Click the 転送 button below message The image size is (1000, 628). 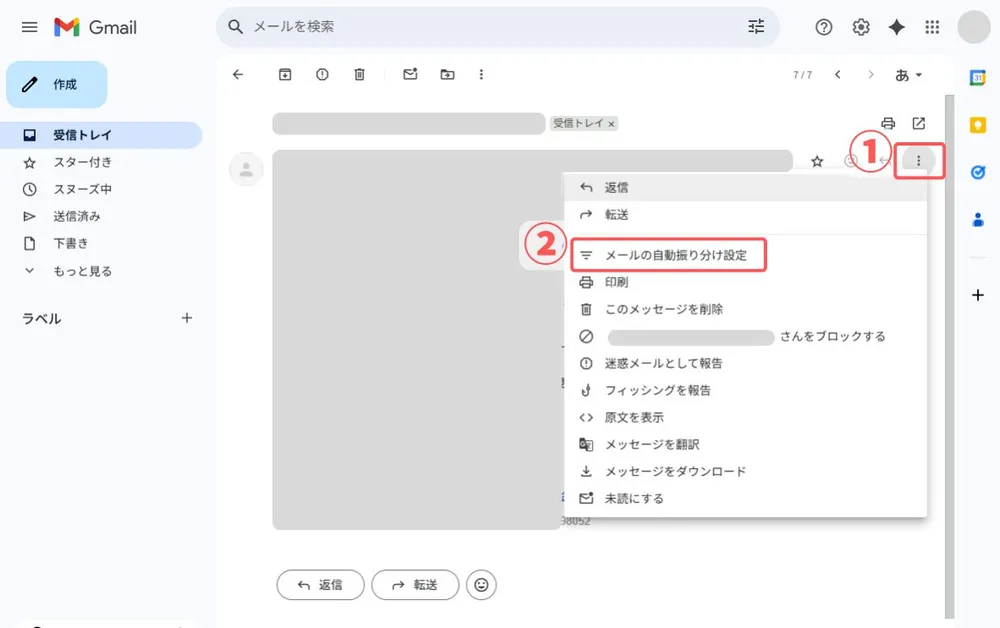[x=415, y=585]
